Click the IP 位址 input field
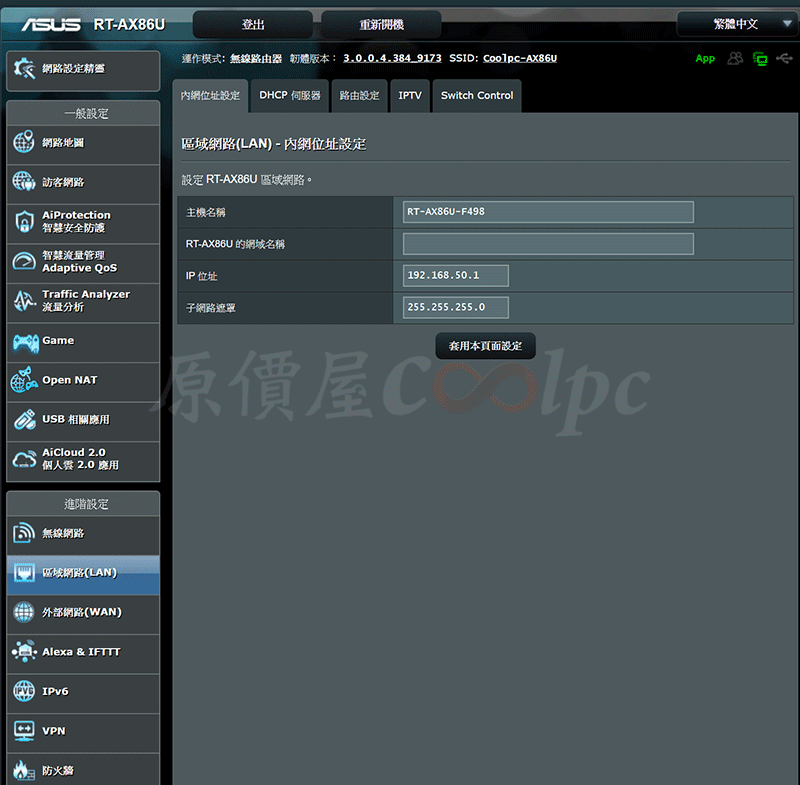The height and width of the screenshot is (785, 800). pyautogui.click(x=456, y=275)
